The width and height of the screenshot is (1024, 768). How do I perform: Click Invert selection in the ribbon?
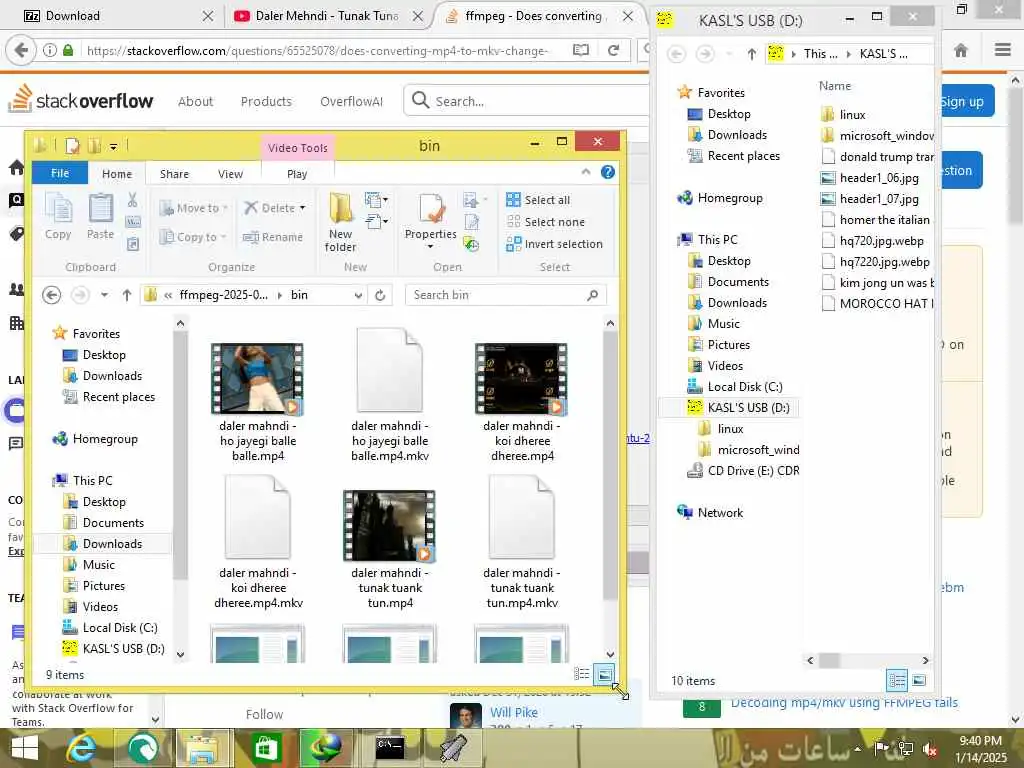point(554,244)
